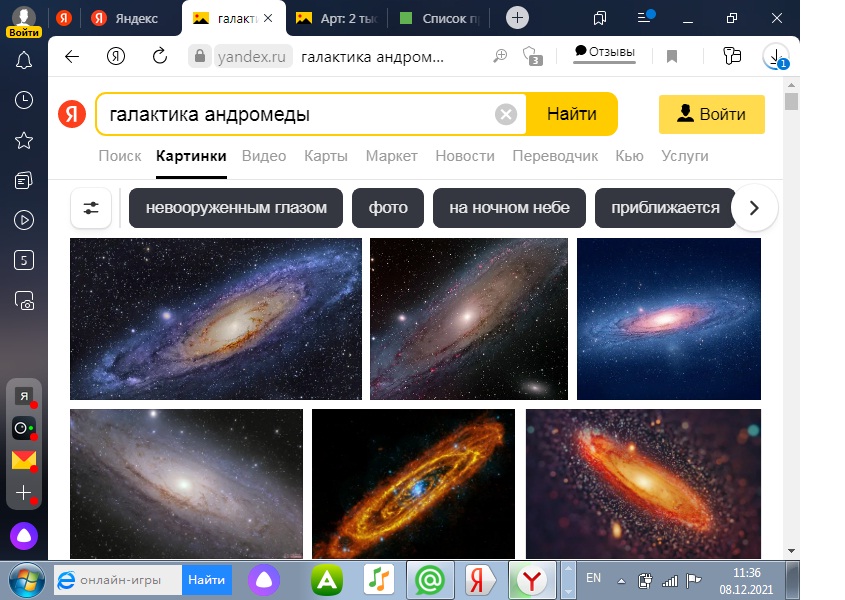Screen dimensions: 845x600
Task: Switch to Видео search tab
Action: 264,156
